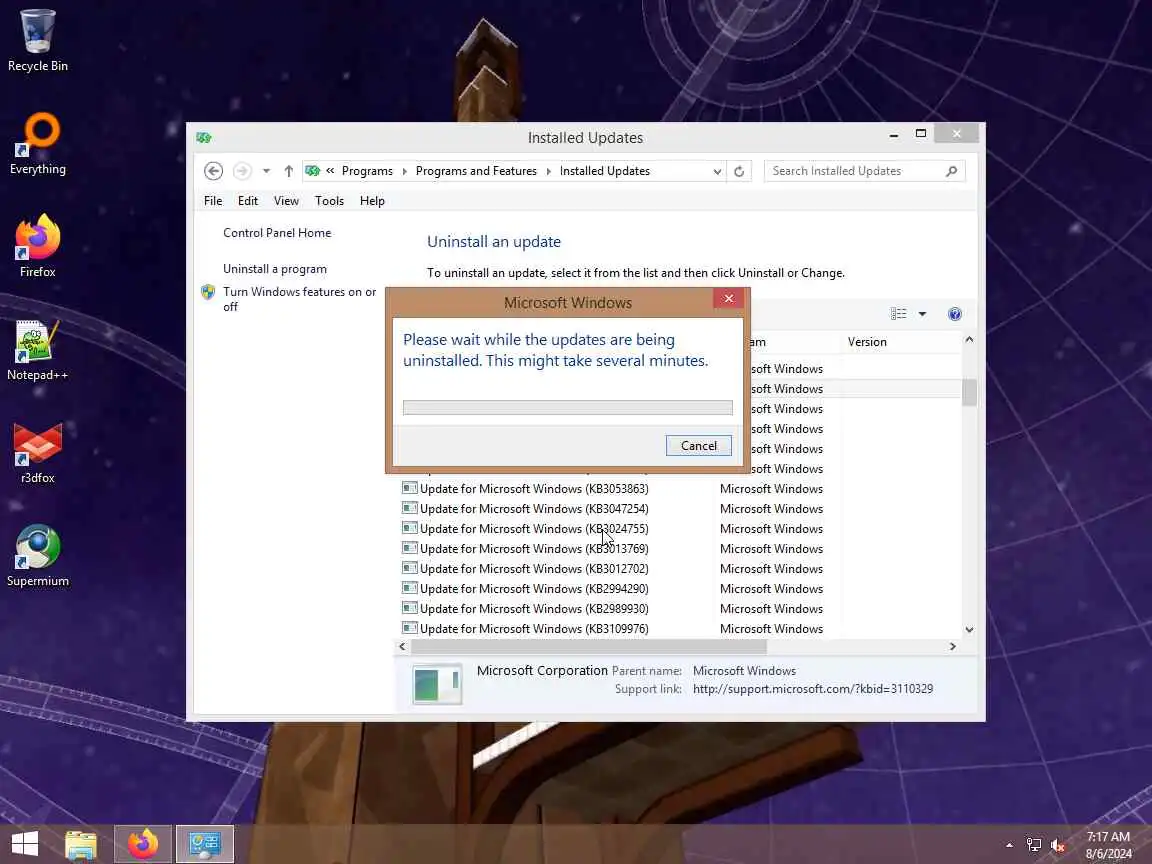
Task: Expand the arrow after Programs and Features
Action: tap(548, 171)
